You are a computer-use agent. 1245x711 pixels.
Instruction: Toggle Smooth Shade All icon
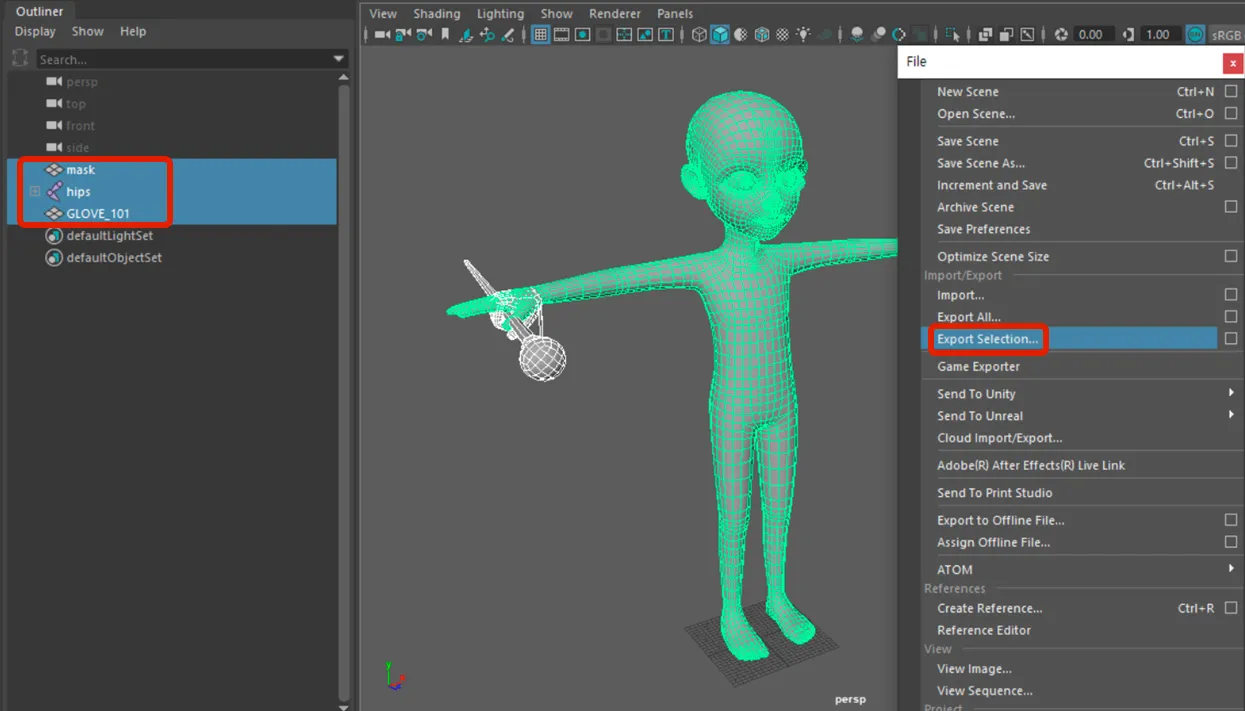click(720, 35)
